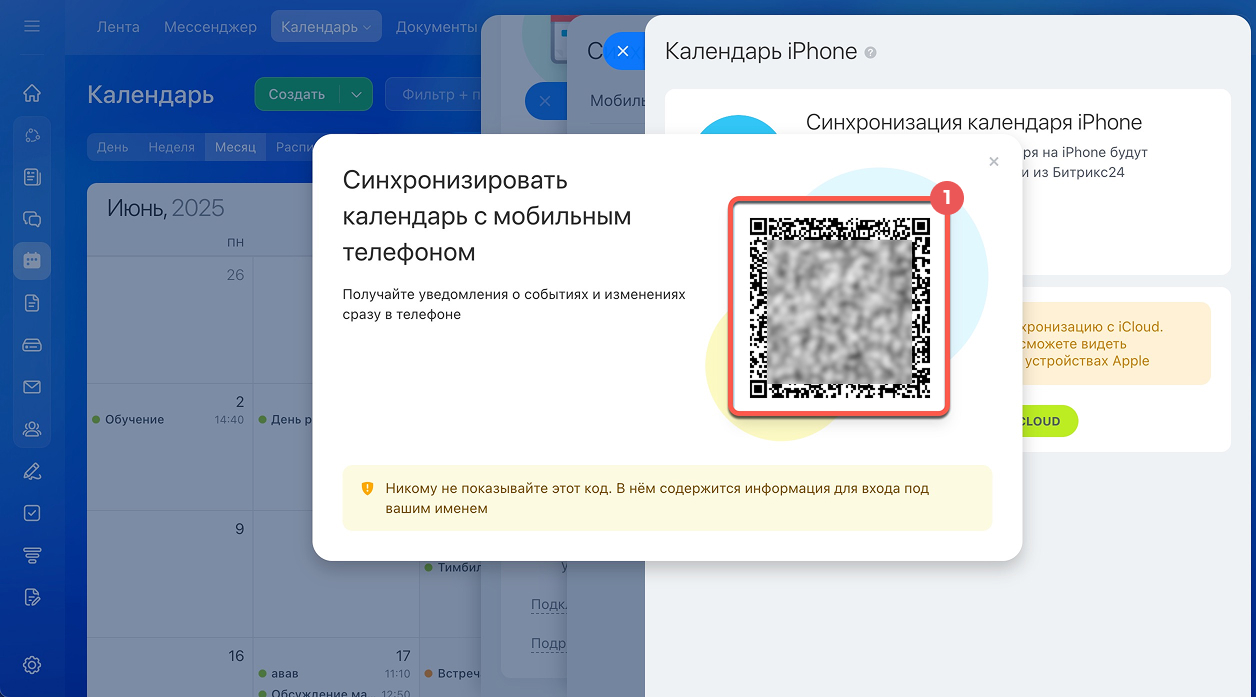Viewport: 1256px width, 697px height.
Task: Click the Фильтр search field
Action: [x=435, y=95]
